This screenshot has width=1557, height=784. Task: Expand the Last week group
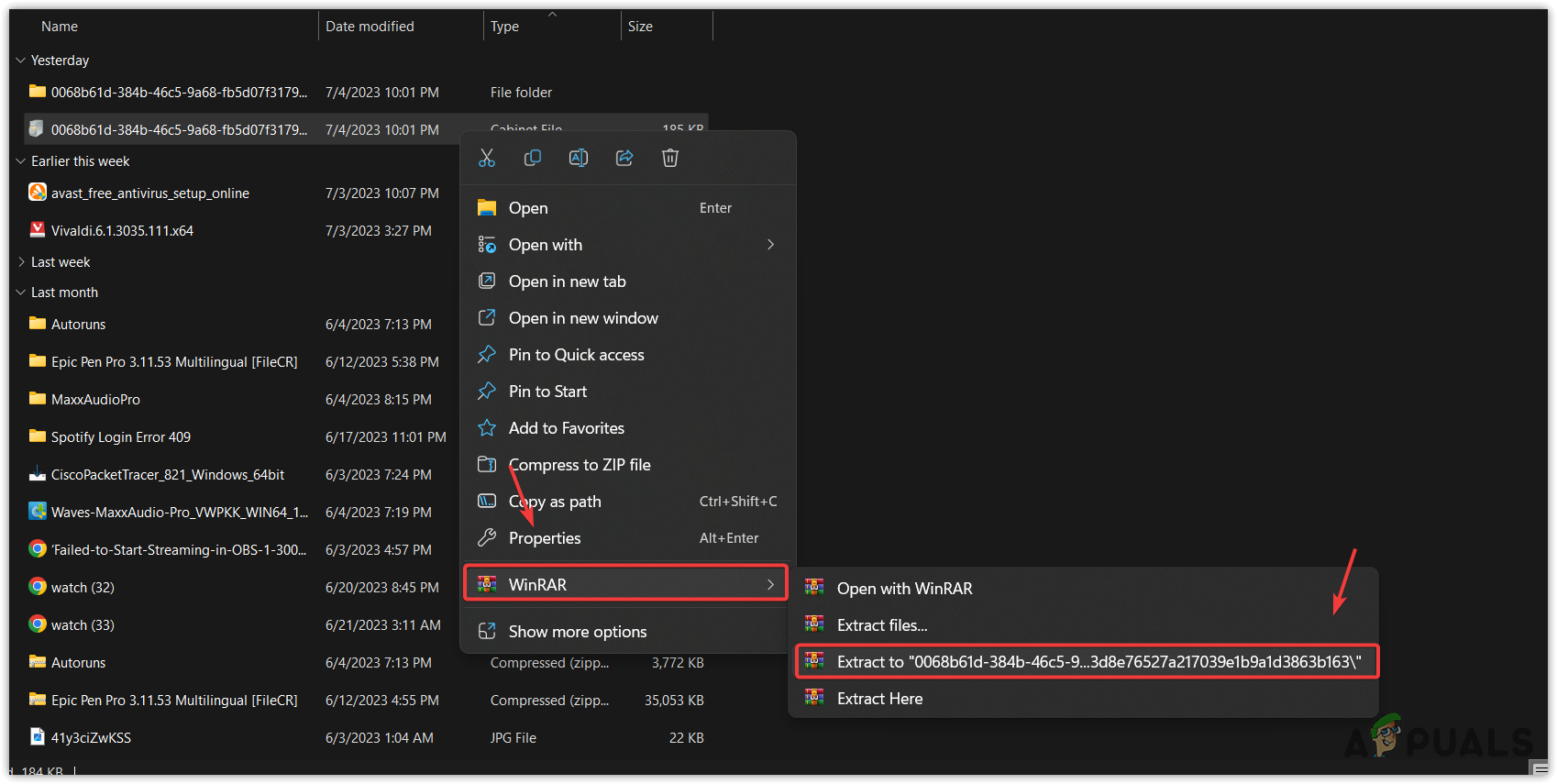click(21, 262)
